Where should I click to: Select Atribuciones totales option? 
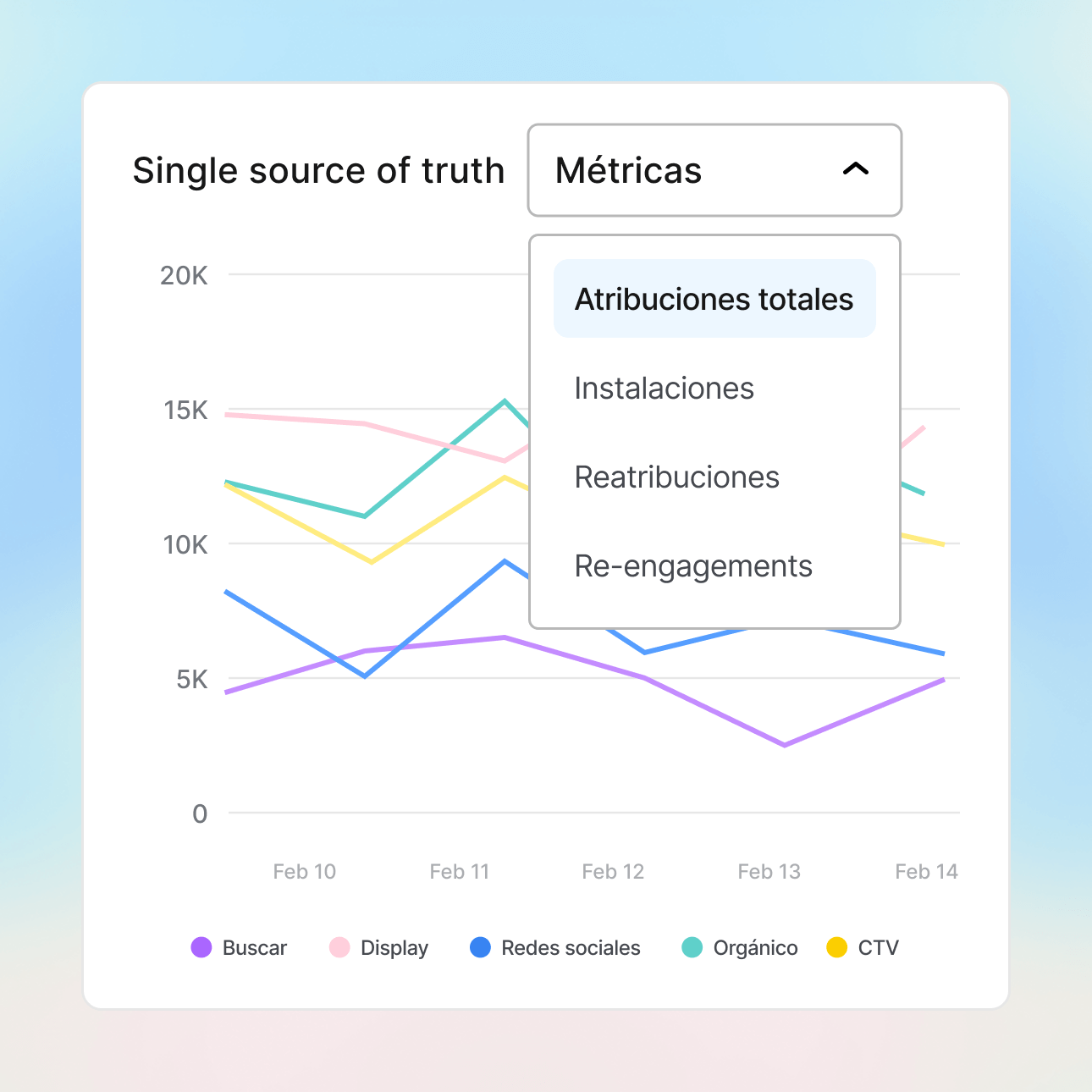[x=714, y=299]
